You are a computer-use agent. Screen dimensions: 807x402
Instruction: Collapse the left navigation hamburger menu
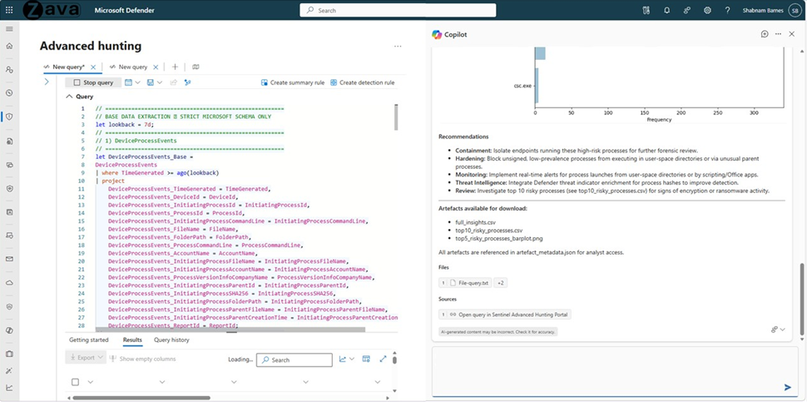pyautogui.click(x=9, y=28)
